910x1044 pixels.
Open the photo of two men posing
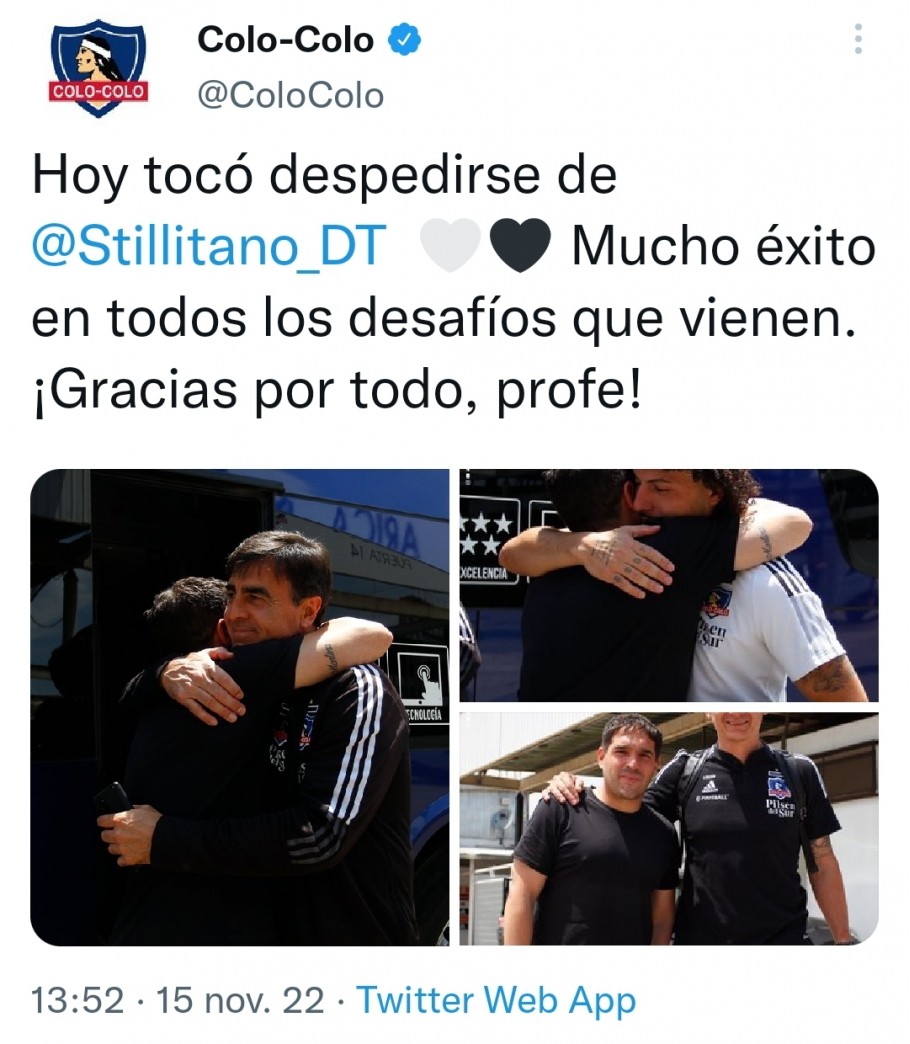[x=669, y=829]
